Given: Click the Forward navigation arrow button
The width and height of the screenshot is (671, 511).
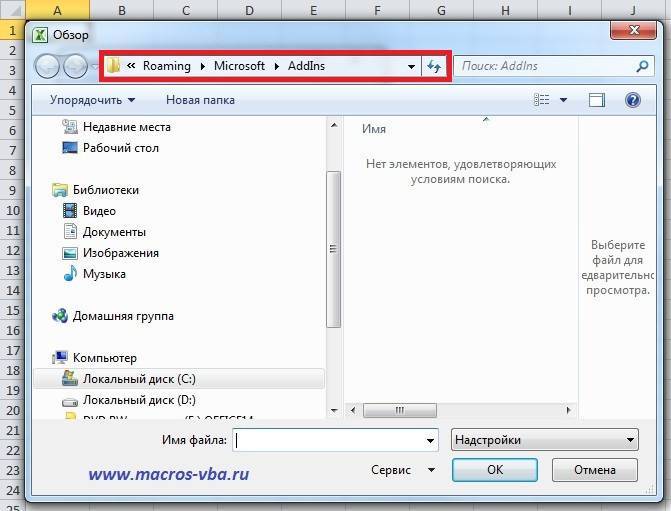Looking at the screenshot, I should (76, 66).
